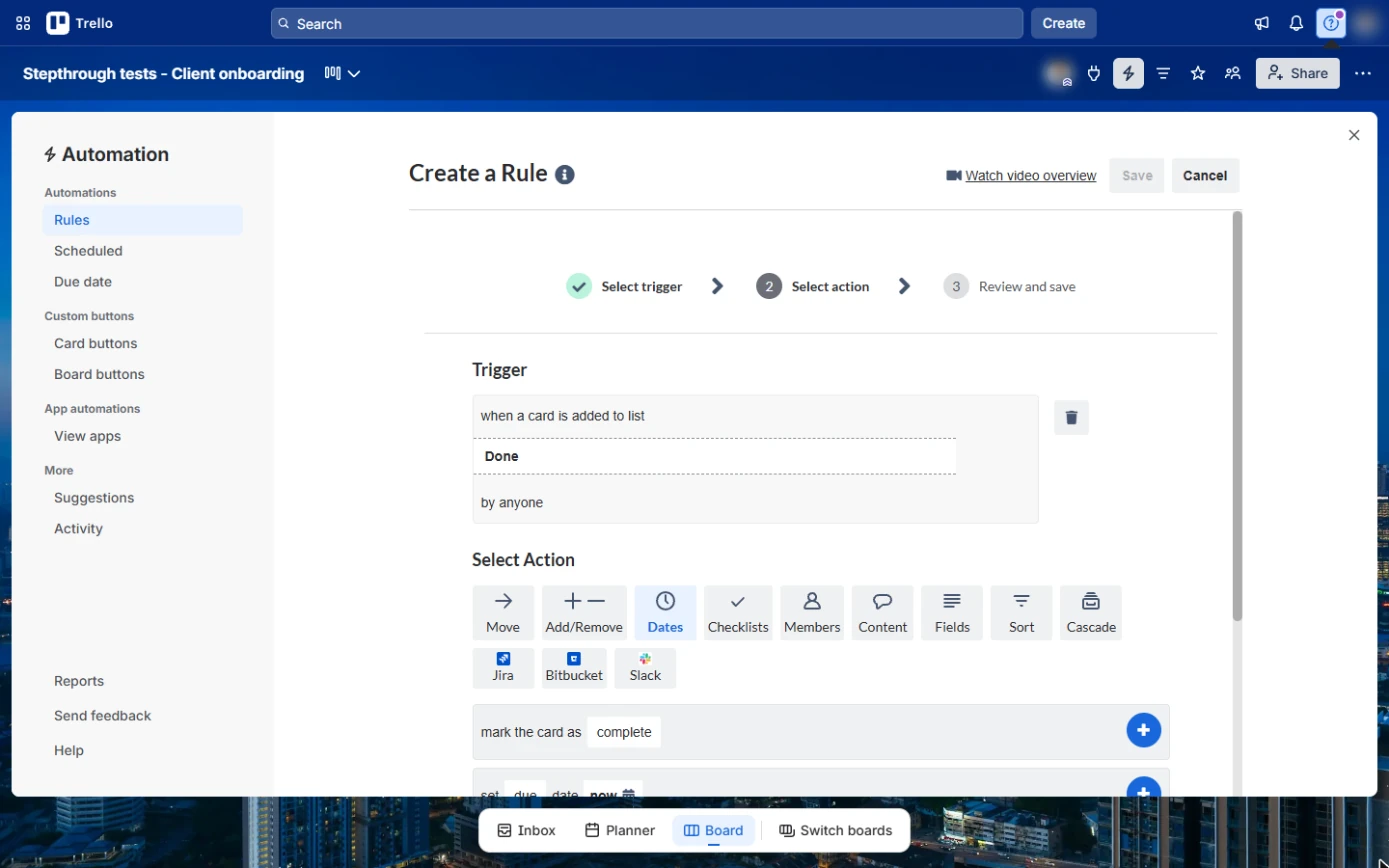The height and width of the screenshot is (868, 1389).
Task: Switch to Planner in the bottom bar
Action: click(x=620, y=830)
